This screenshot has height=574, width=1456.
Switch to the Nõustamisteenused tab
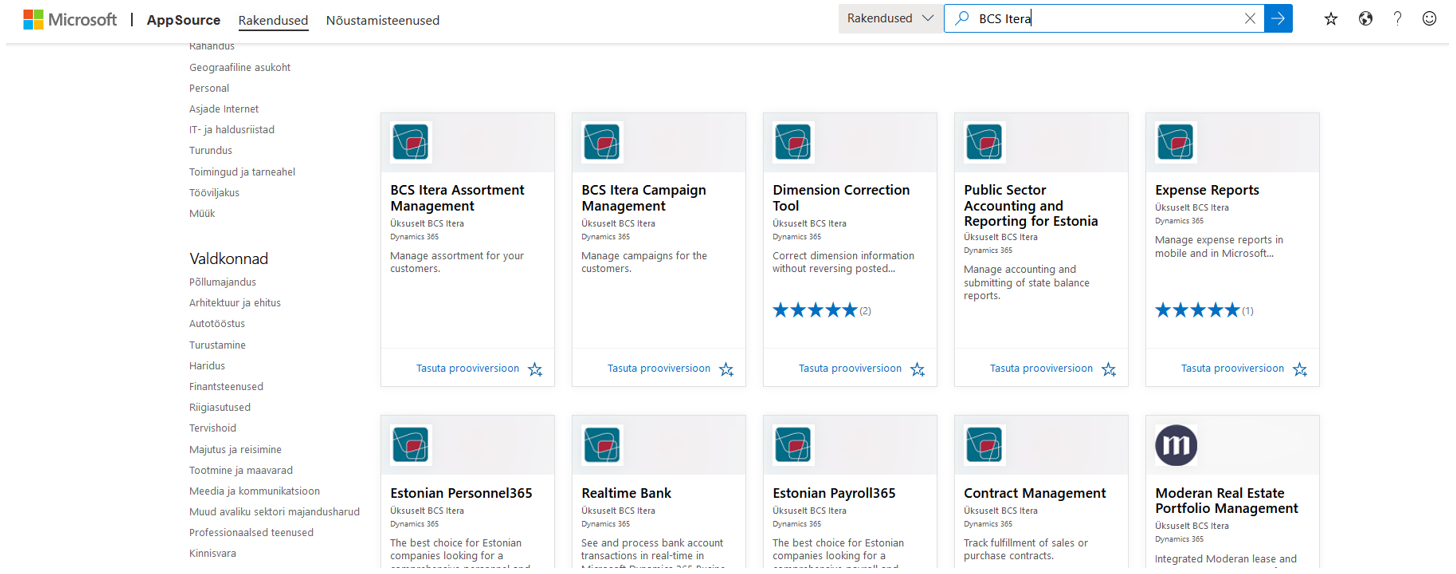coord(383,20)
